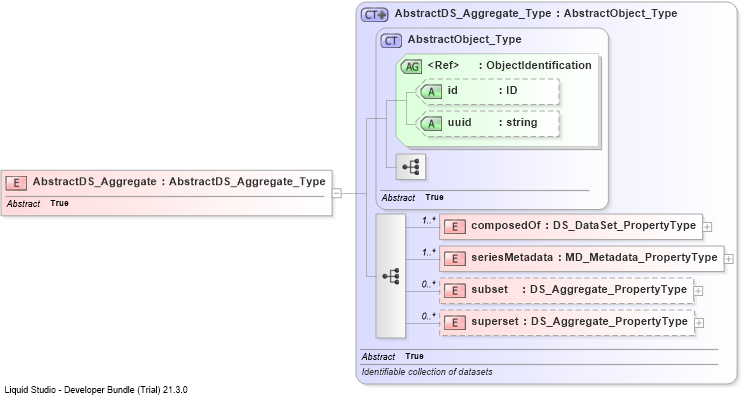The width and height of the screenshot is (742, 395).
Task: Click the AG icon of ObjectIdentification reference
Action: 411,66
